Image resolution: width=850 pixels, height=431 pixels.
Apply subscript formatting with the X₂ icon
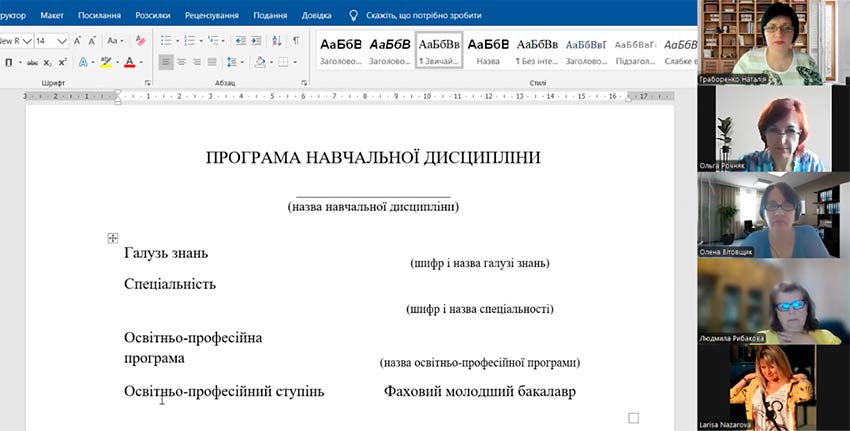pos(47,62)
